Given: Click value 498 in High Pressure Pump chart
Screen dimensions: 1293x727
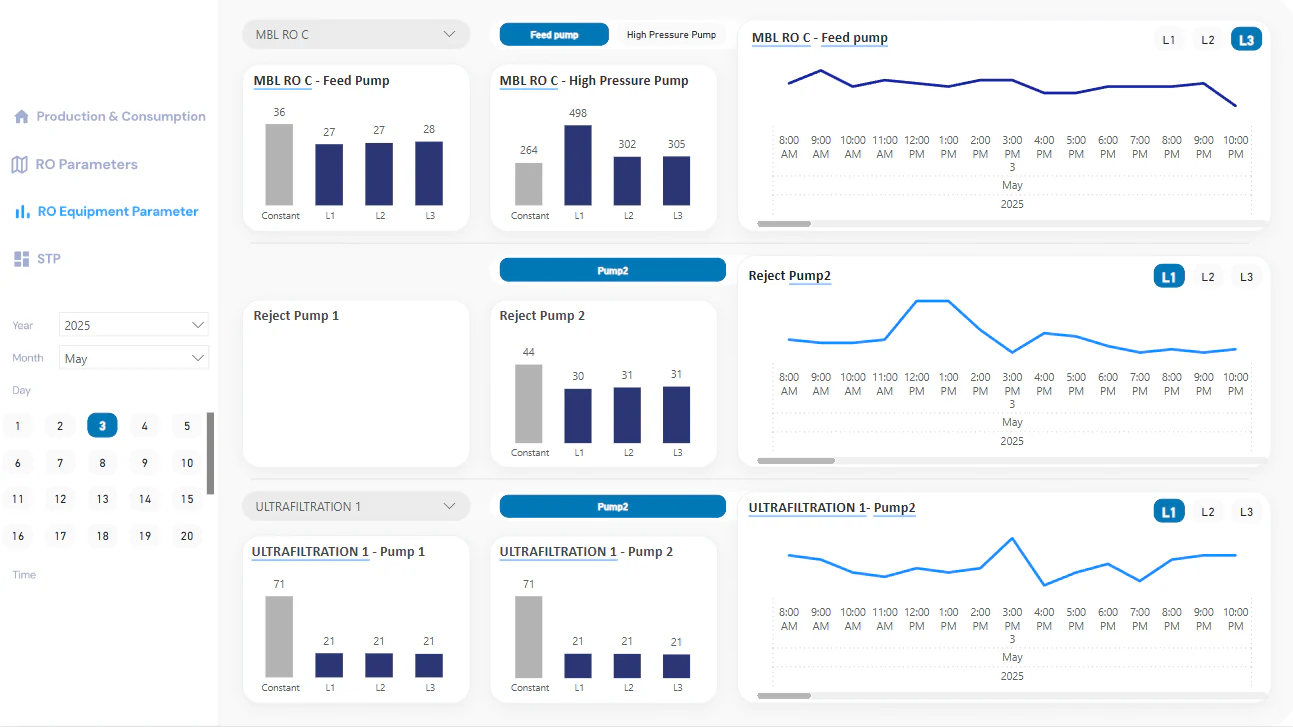Looking at the screenshot, I should [578, 113].
